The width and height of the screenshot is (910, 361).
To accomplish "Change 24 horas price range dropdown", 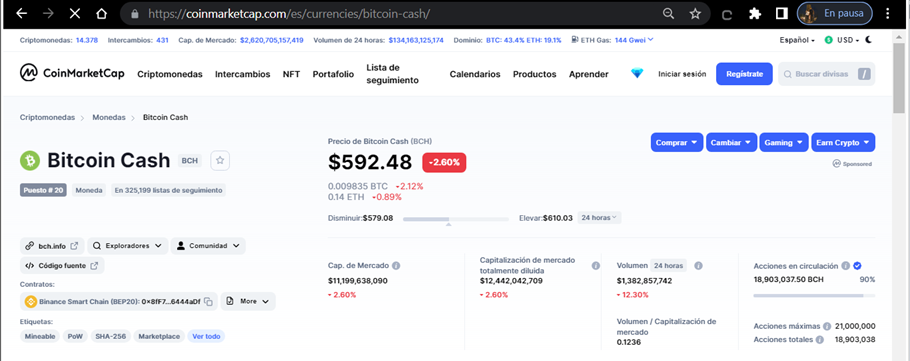I will tap(600, 218).
